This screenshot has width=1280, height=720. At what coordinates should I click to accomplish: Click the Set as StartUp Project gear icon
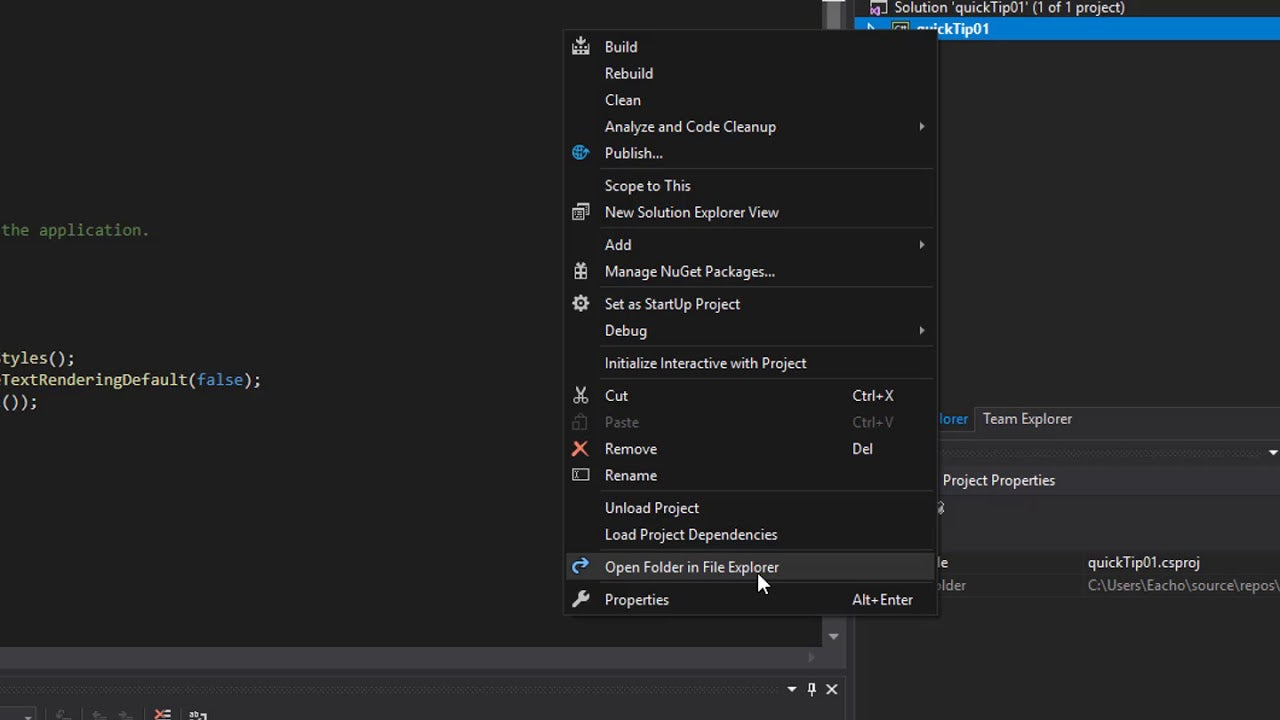click(581, 304)
